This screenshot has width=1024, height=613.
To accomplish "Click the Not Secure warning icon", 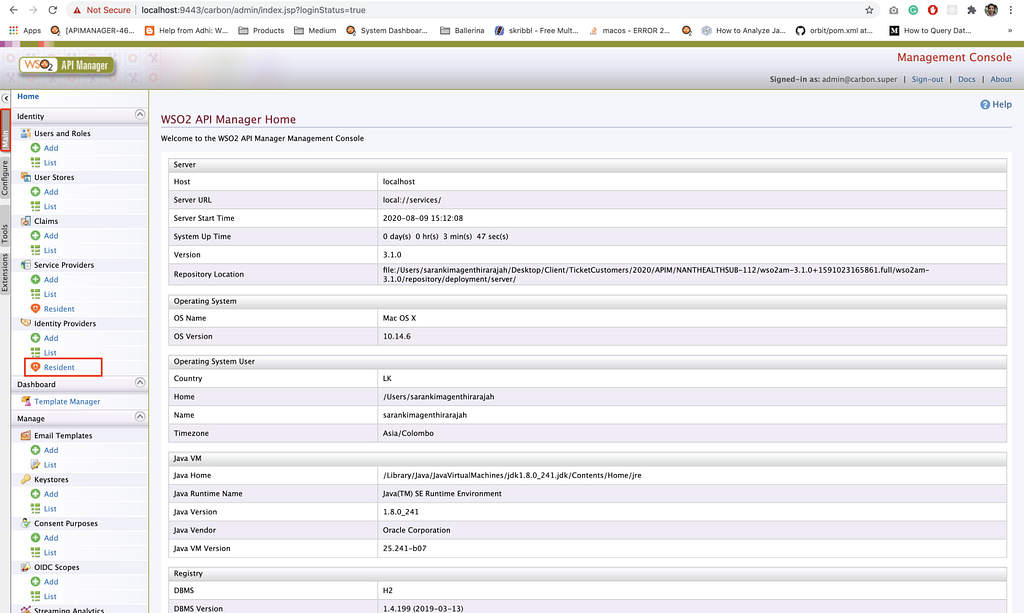I will tap(77, 10).
